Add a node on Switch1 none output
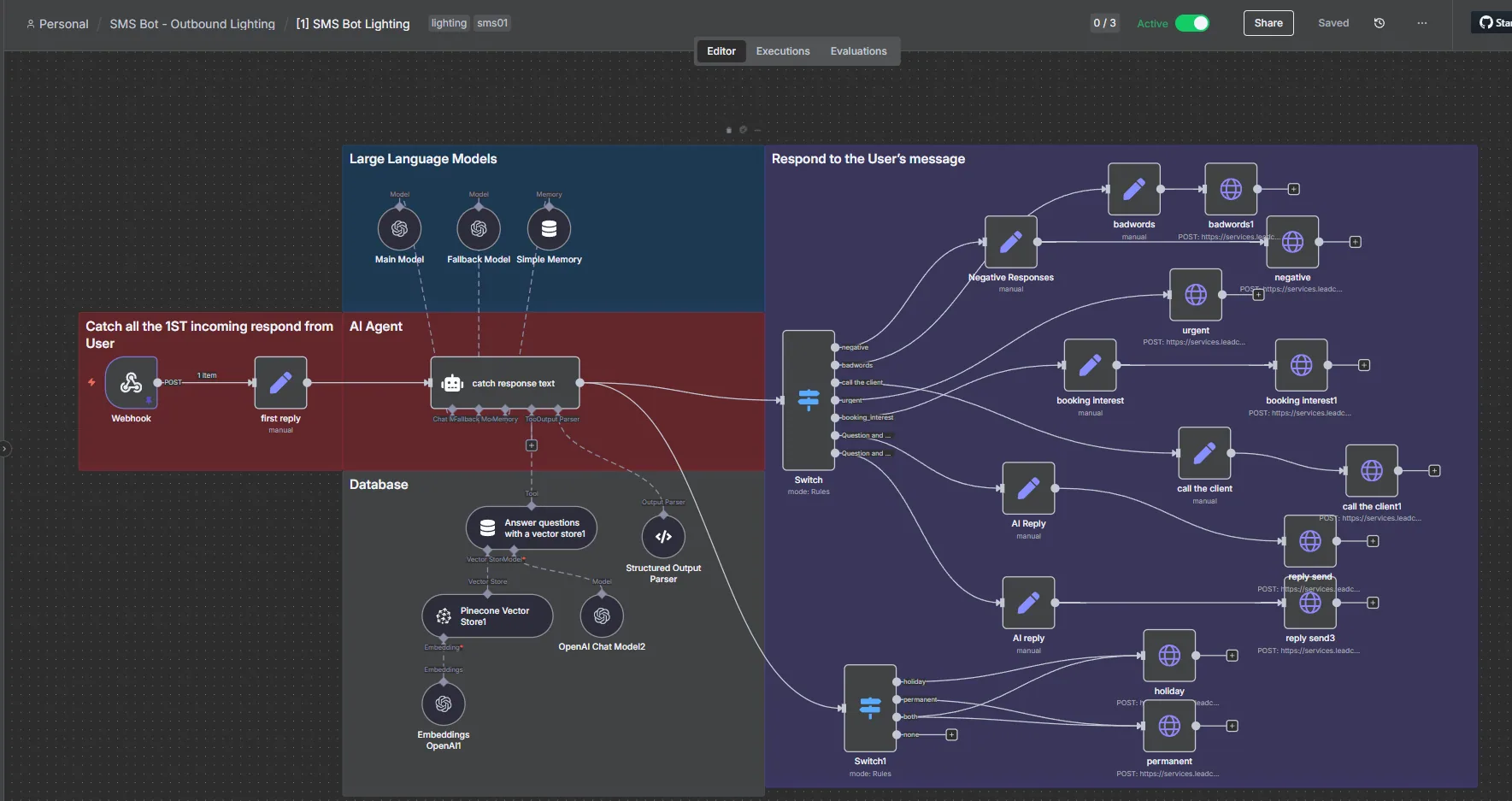The image size is (1512, 801). click(951, 734)
